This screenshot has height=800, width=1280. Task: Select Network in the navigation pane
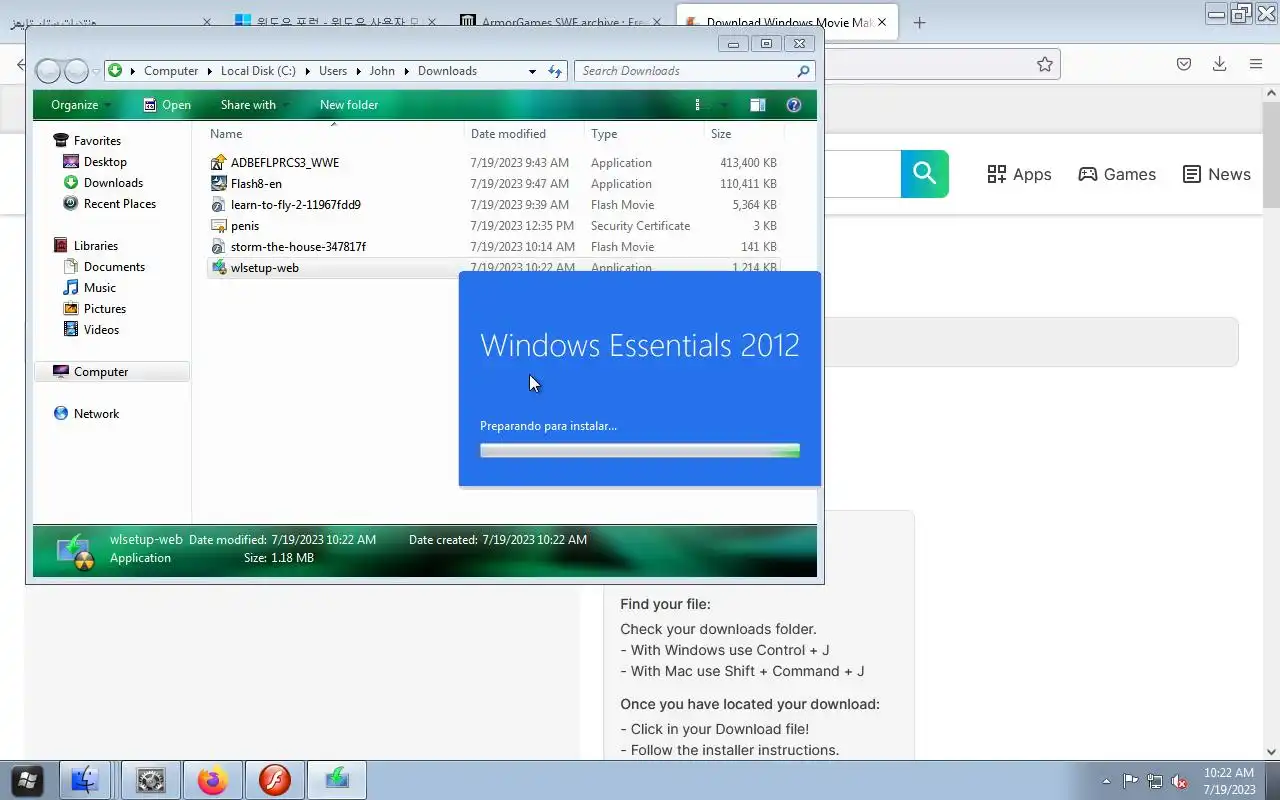coord(96,414)
